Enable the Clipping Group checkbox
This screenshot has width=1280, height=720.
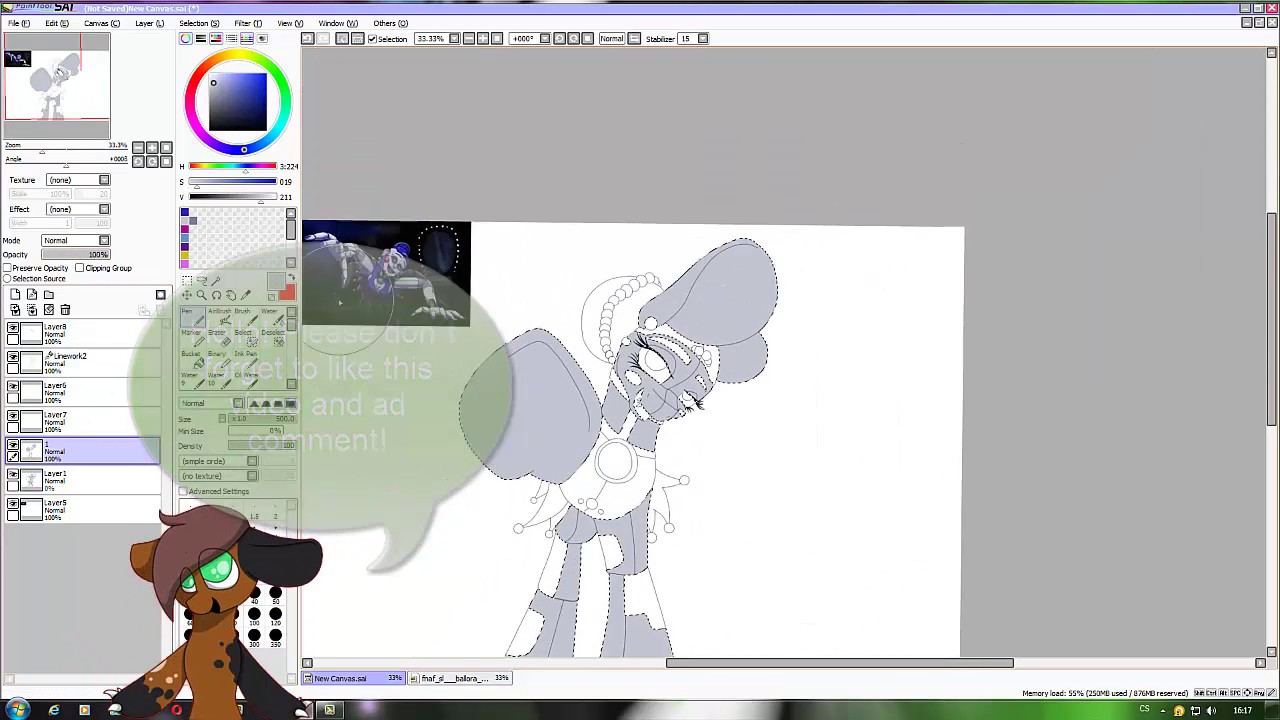[80, 268]
